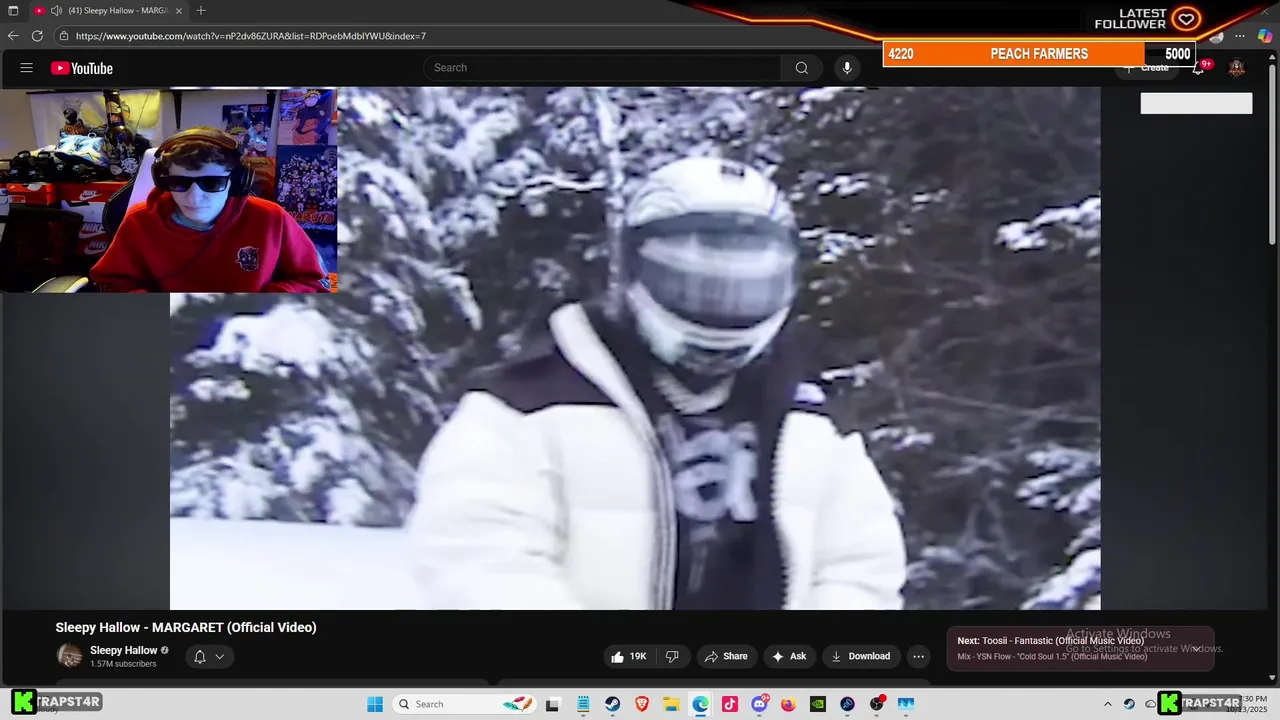Screen dimensions: 1280x720
Task: Expand the subscription notification chevron dropdown
Action: pyautogui.click(x=220, y=657)
